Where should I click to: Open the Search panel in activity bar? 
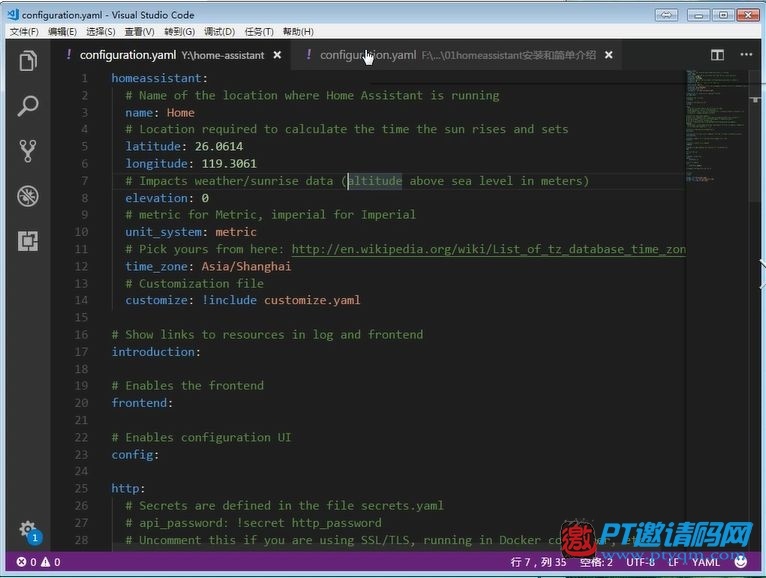click(x=28, y=106)
